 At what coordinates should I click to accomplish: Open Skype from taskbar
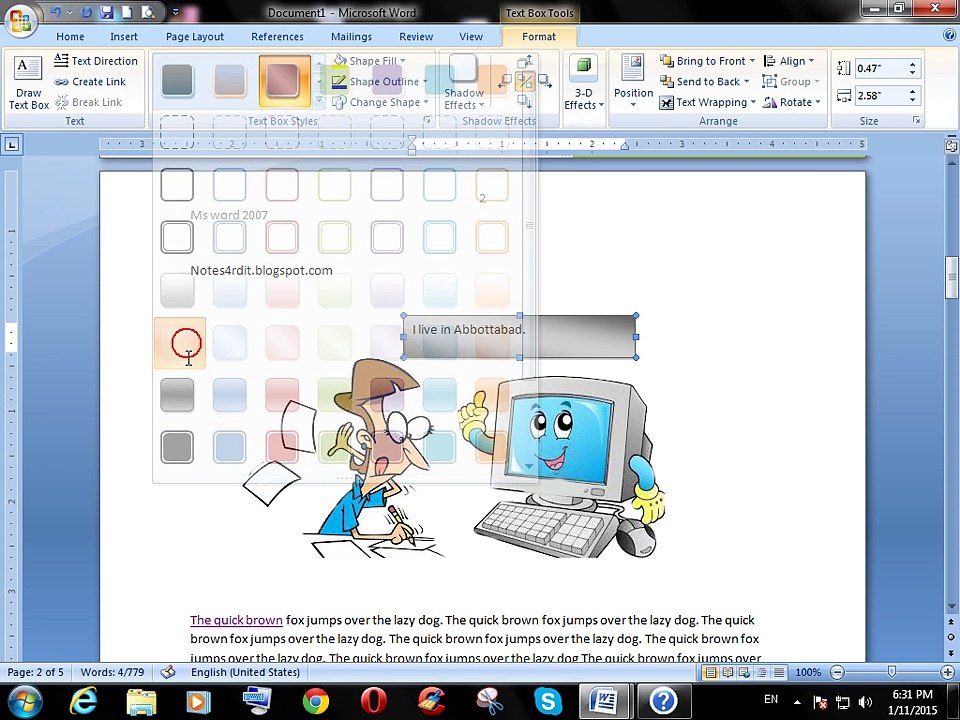coord(547,700)
